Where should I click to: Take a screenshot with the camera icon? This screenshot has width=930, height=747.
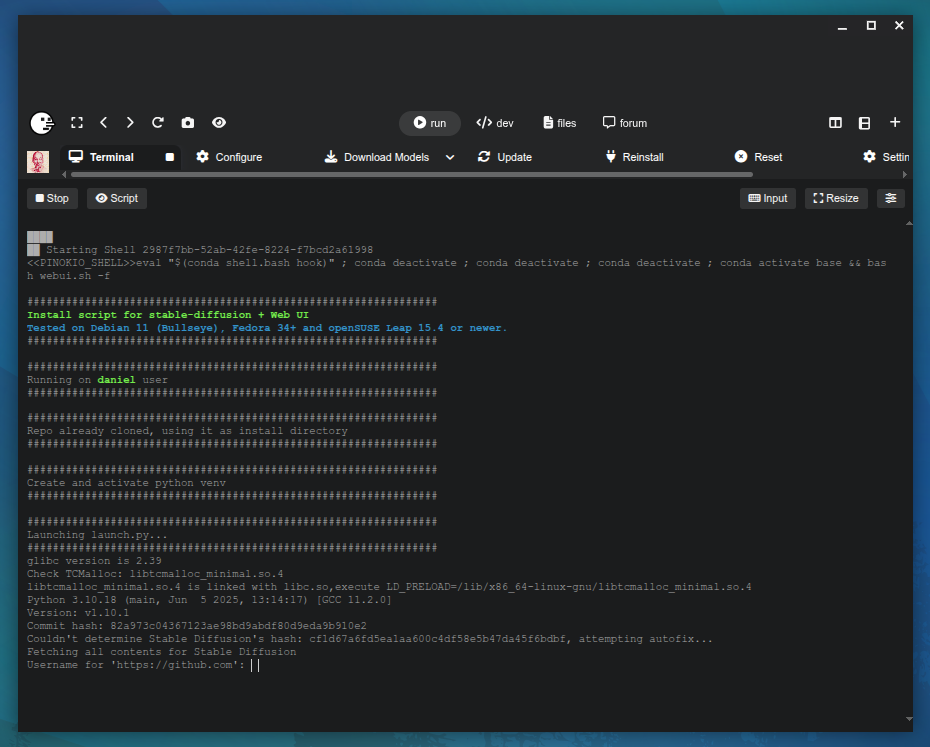[188, 123]
